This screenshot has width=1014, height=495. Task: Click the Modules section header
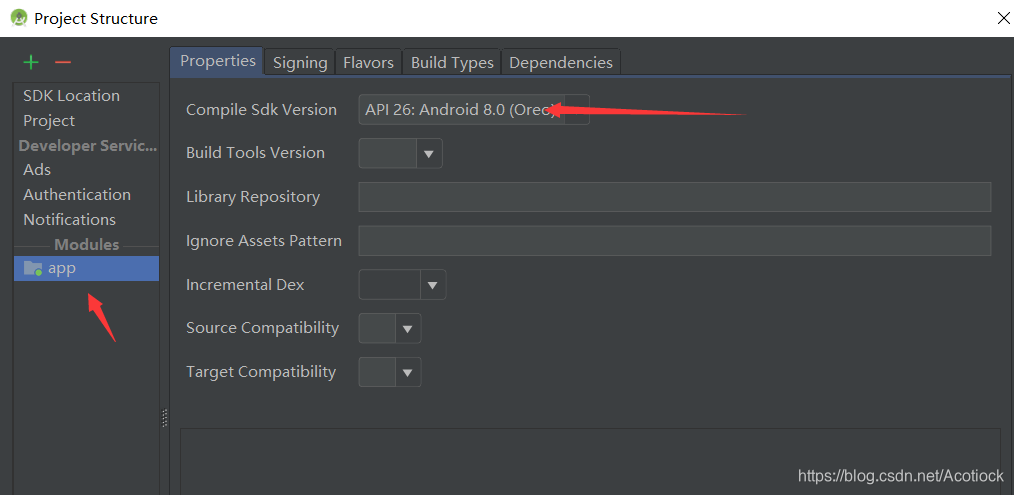(x=87, y=245)
